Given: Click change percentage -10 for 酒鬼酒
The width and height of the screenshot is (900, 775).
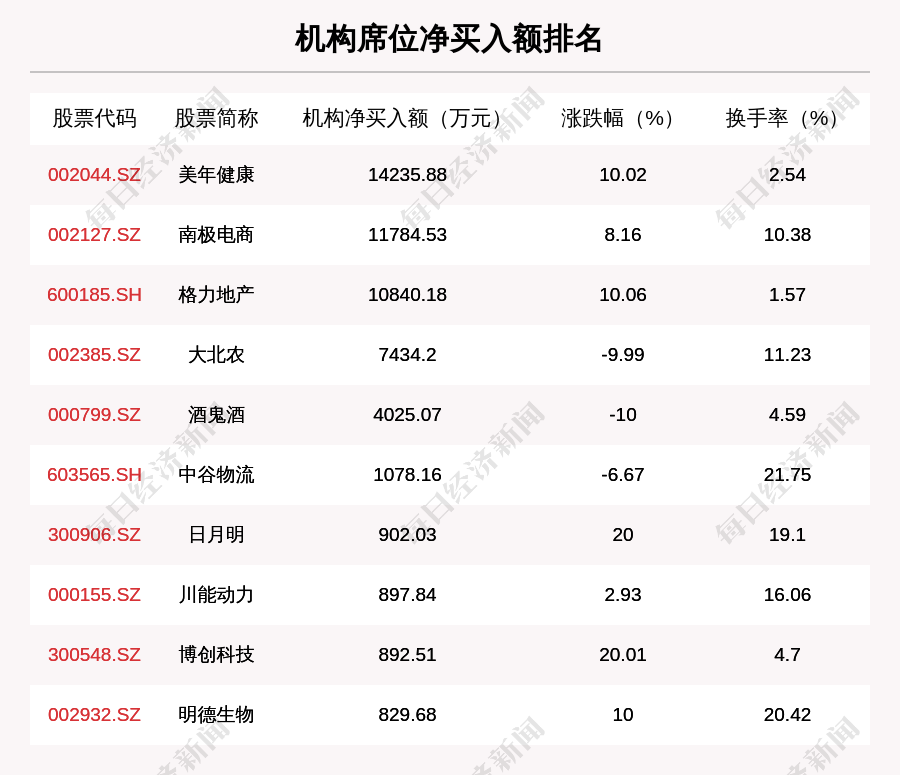Looking at the screenshot, I should tap(623, 414).
